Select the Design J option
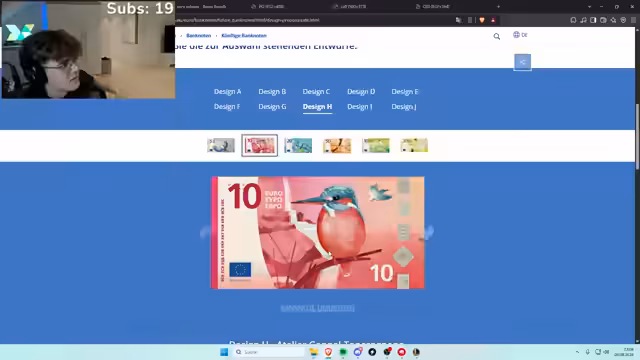 pyautogui.click(x=404, y=107)
